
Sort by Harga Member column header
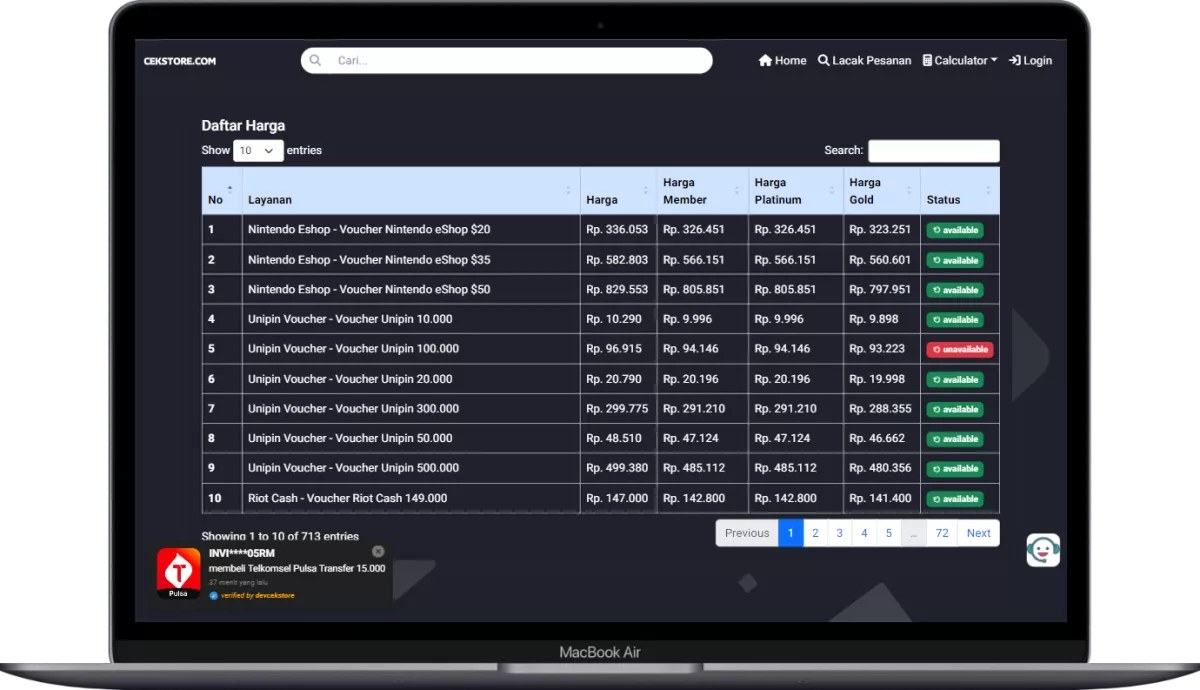coord(702,191)
